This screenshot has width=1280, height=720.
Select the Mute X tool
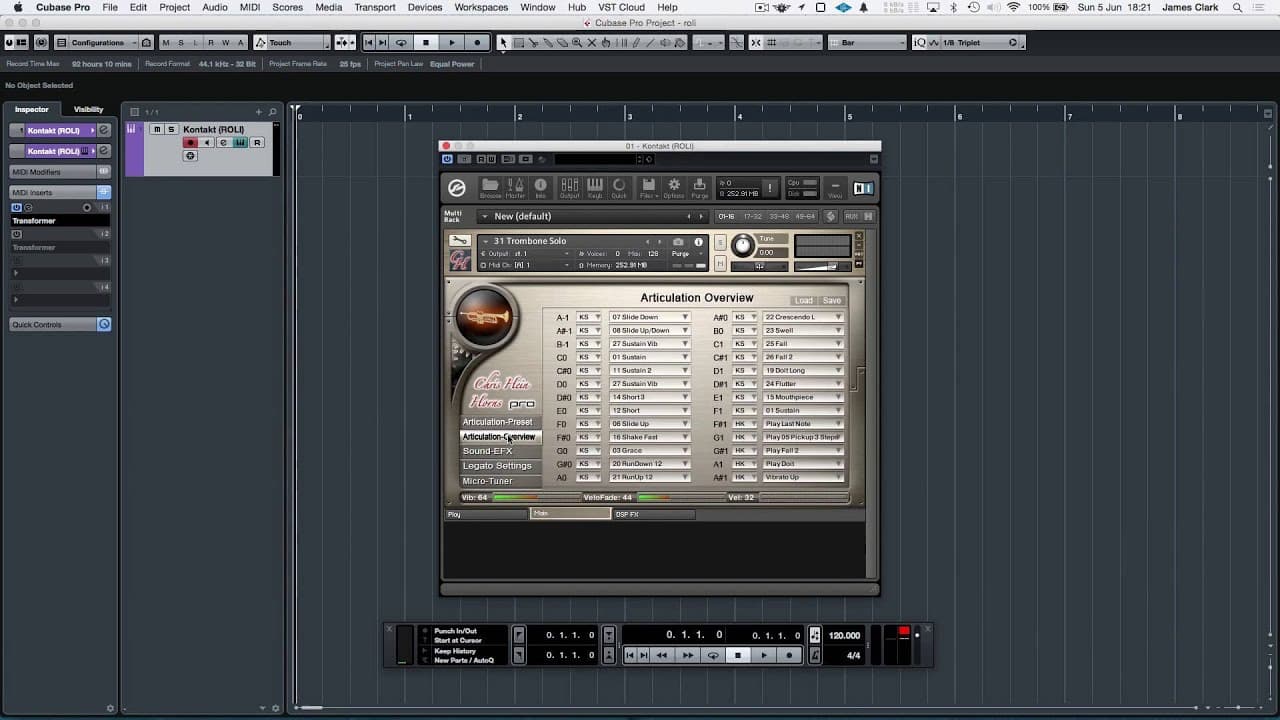[592, 43]
